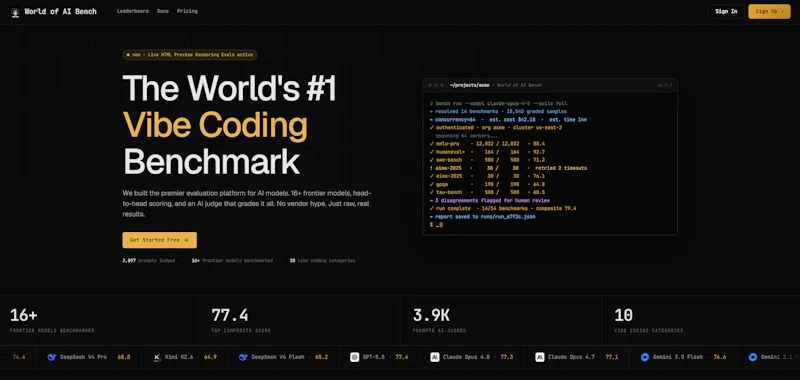The image size is (800, 380).
Task: Click the Sign In button
Action: pyautogui.click(x=726, y=11)
